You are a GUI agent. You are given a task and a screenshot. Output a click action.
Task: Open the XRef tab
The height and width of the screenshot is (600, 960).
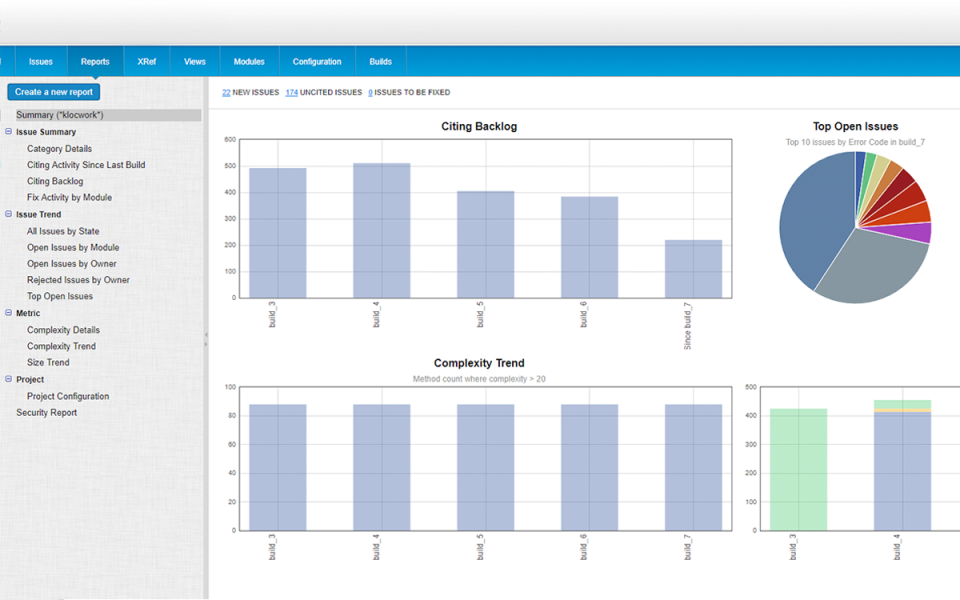146,61
